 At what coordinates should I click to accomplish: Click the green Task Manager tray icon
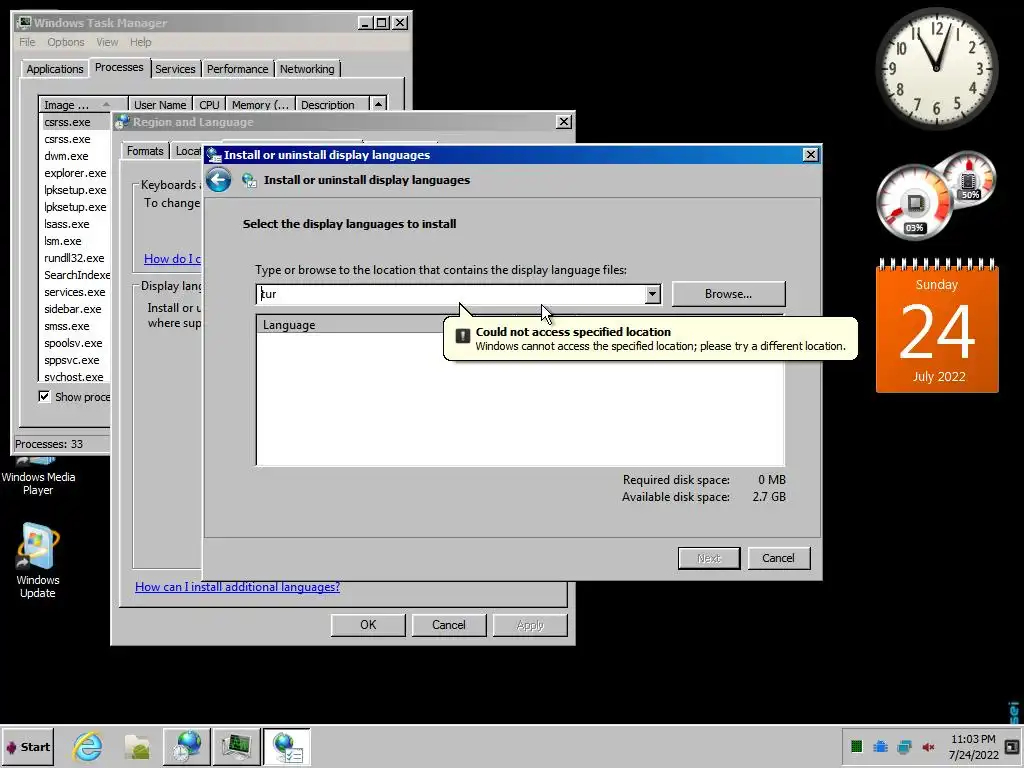click(x=857, y=746)
